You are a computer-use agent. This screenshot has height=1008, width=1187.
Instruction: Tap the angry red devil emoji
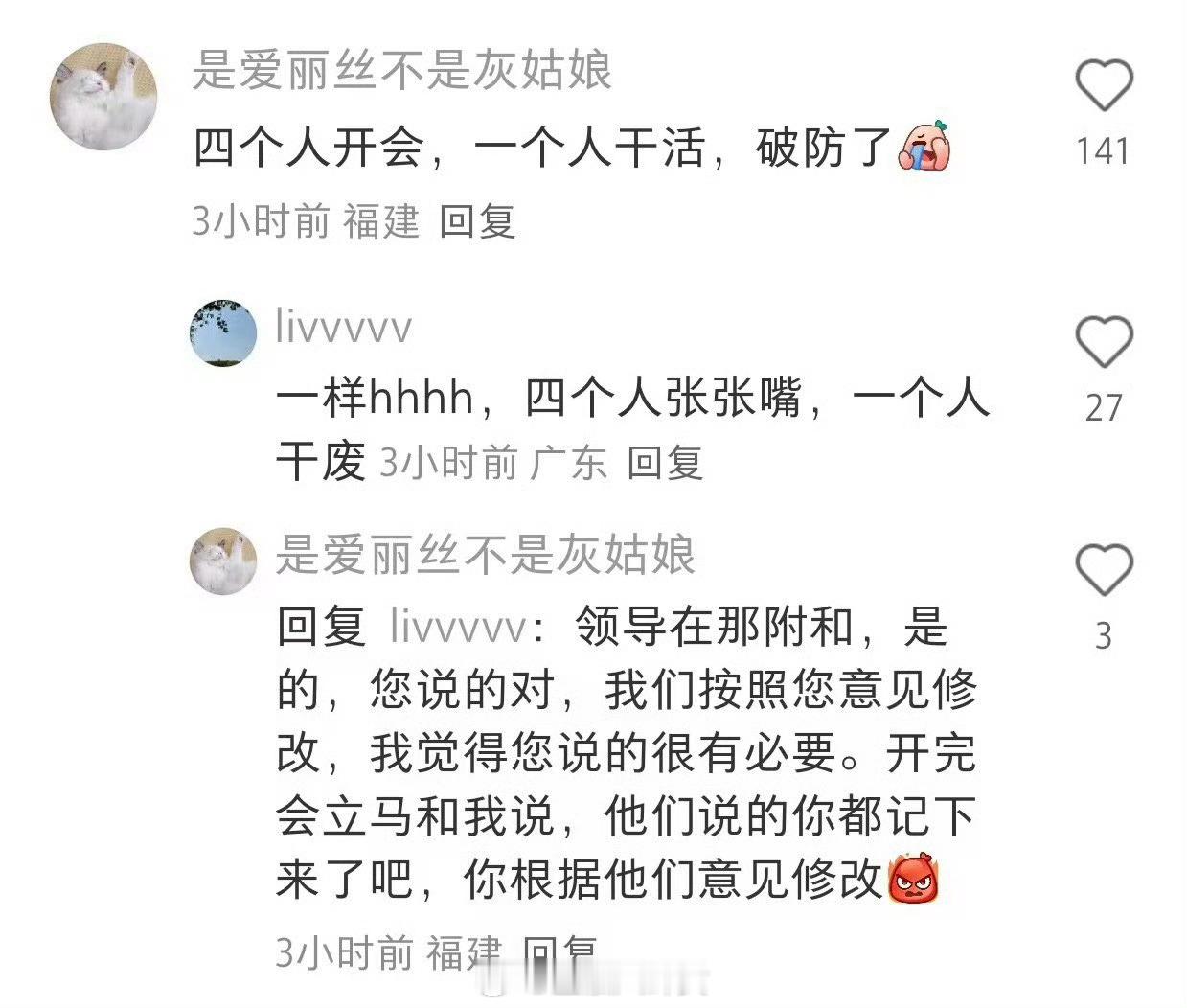click(x=913, y=879)
